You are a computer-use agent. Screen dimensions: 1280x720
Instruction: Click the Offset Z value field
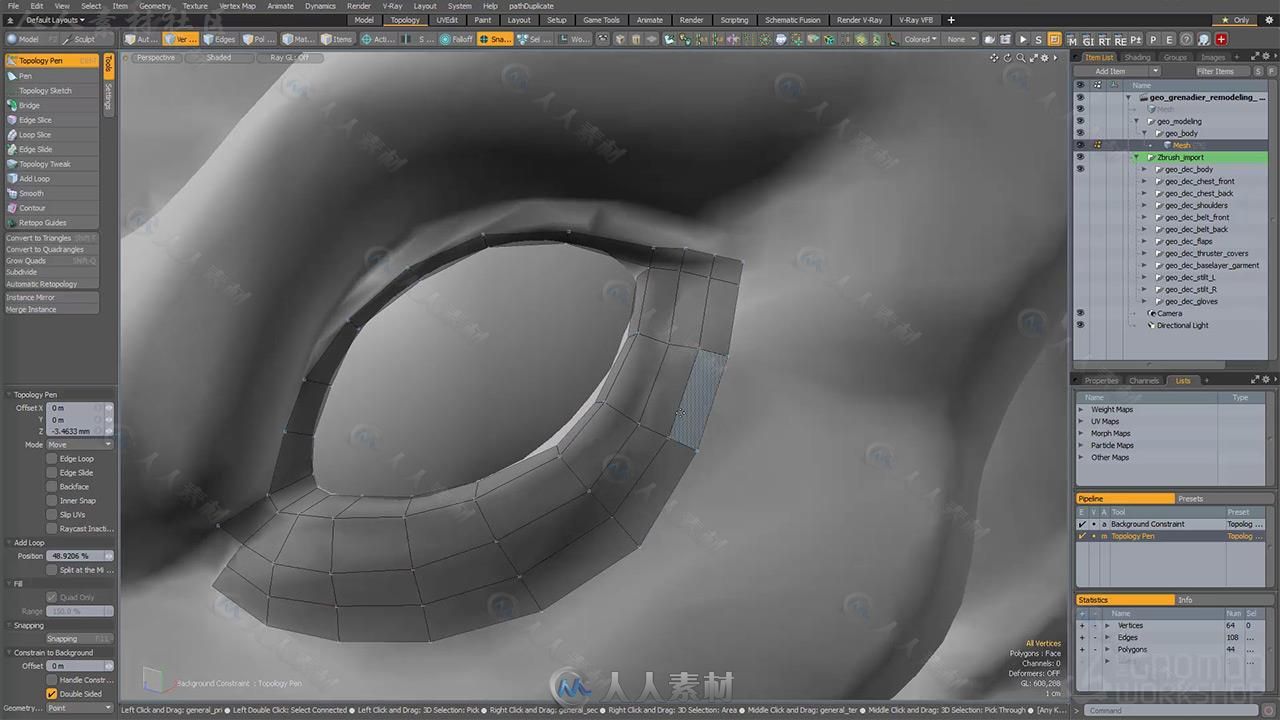point(80,431)
